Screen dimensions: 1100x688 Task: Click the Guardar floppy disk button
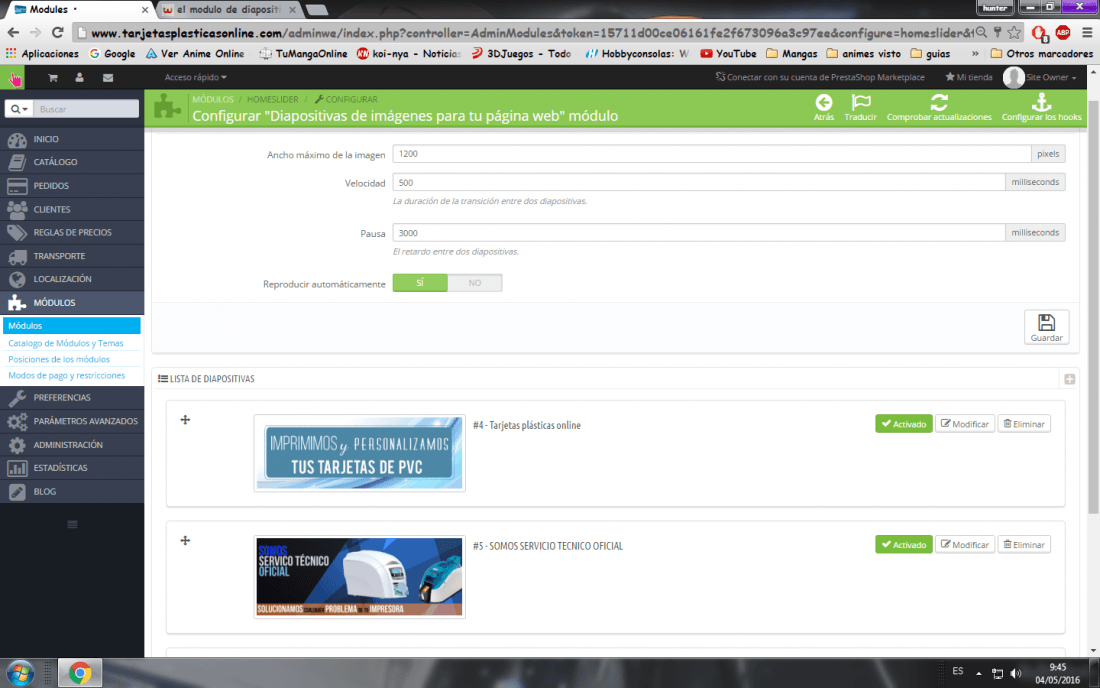pos(1046,327)
